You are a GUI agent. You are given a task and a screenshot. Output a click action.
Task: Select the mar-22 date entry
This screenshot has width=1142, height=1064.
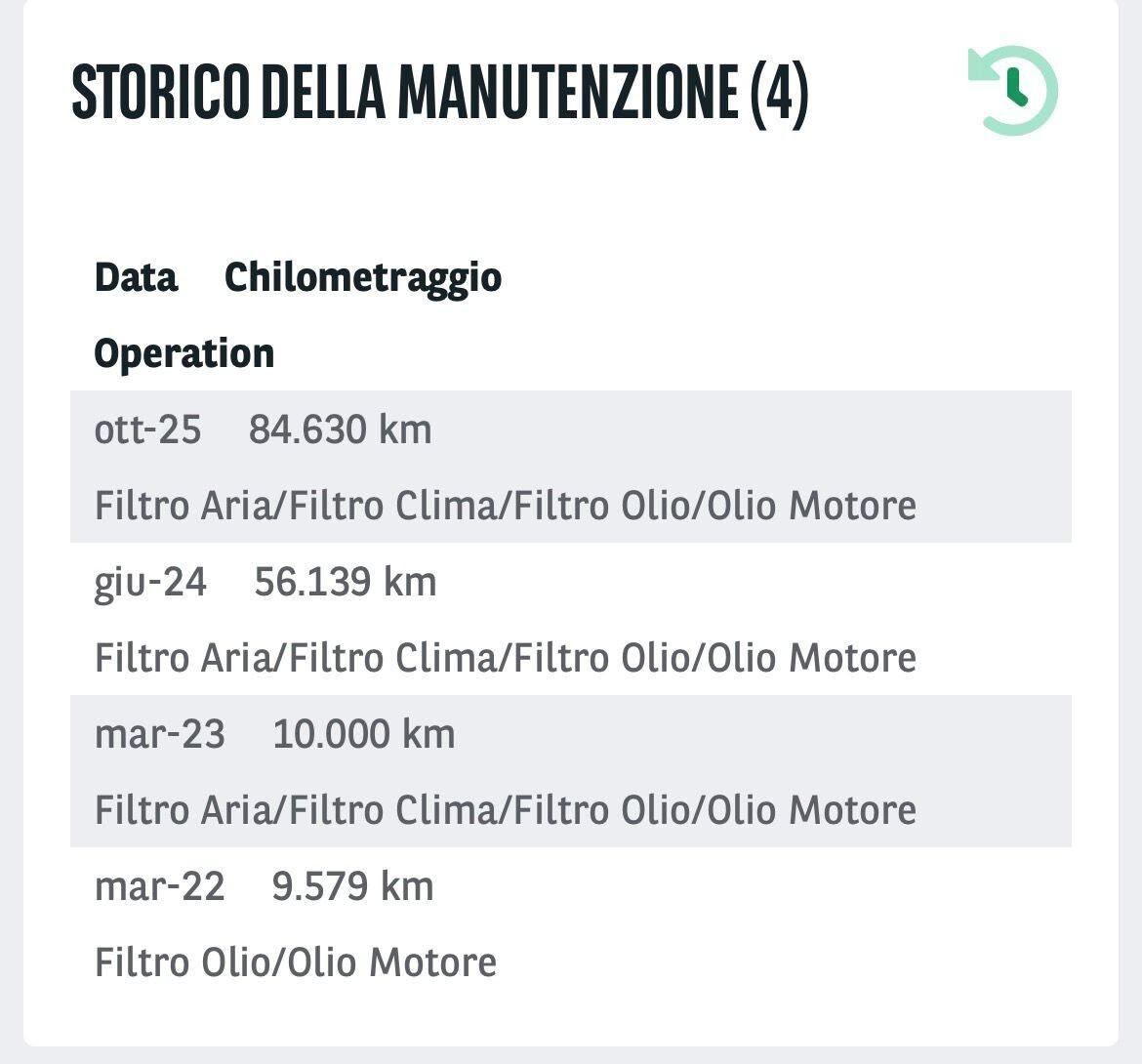[159, 886]
